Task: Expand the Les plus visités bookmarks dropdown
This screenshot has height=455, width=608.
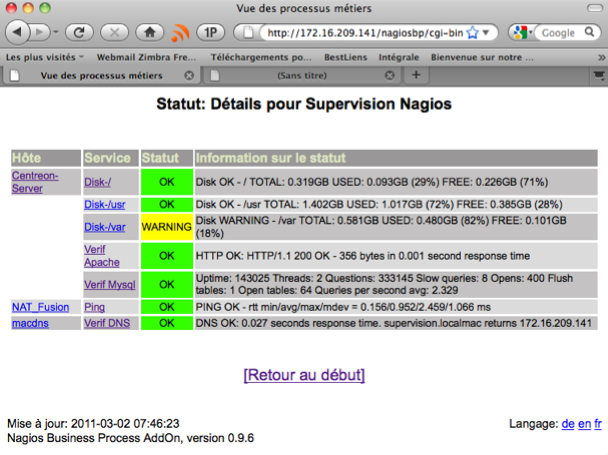Action: (x=45, y=57)
